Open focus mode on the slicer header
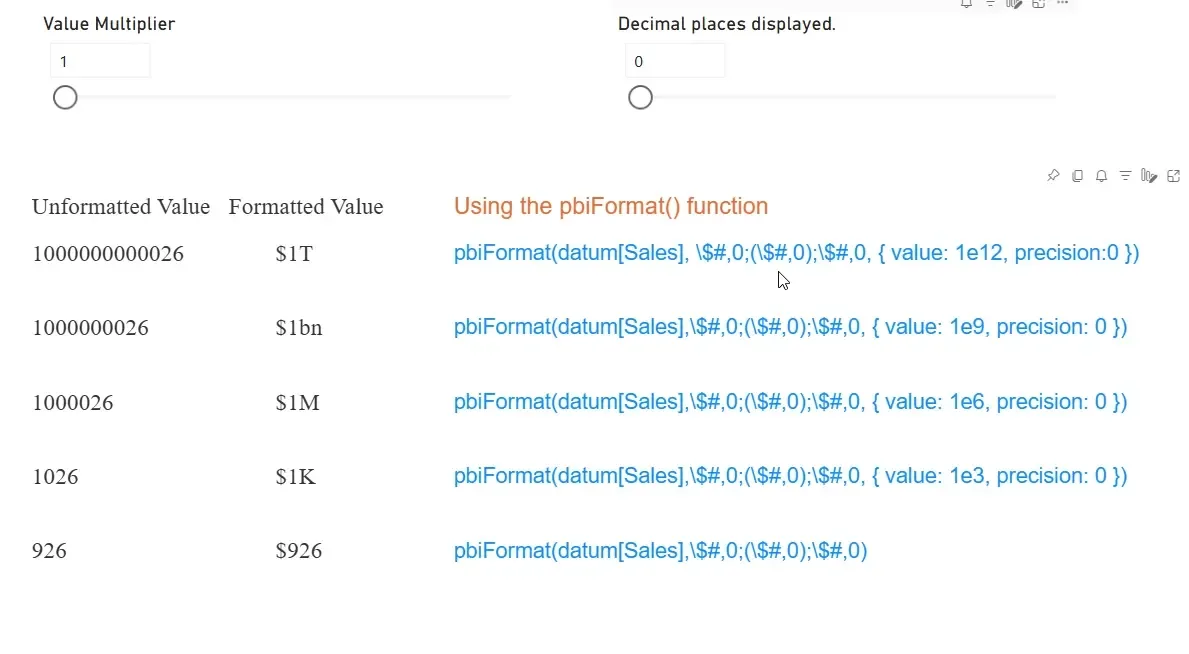The width and height of the screenshot is (1189, 654). point(1038,4)
